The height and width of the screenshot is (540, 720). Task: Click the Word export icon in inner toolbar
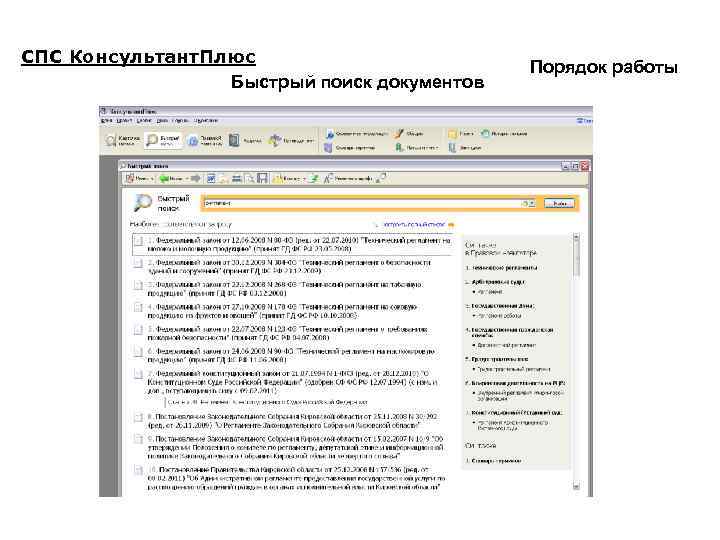point(211,178)
